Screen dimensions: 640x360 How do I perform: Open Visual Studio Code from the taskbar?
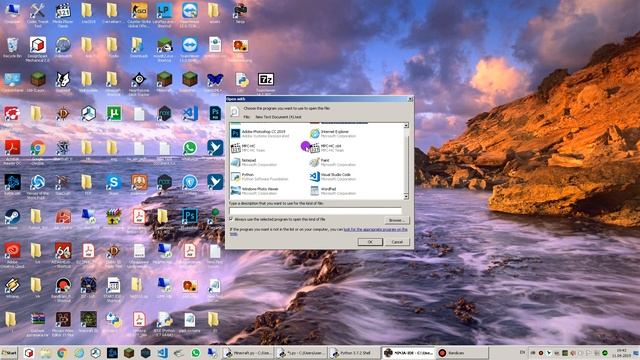162,353
